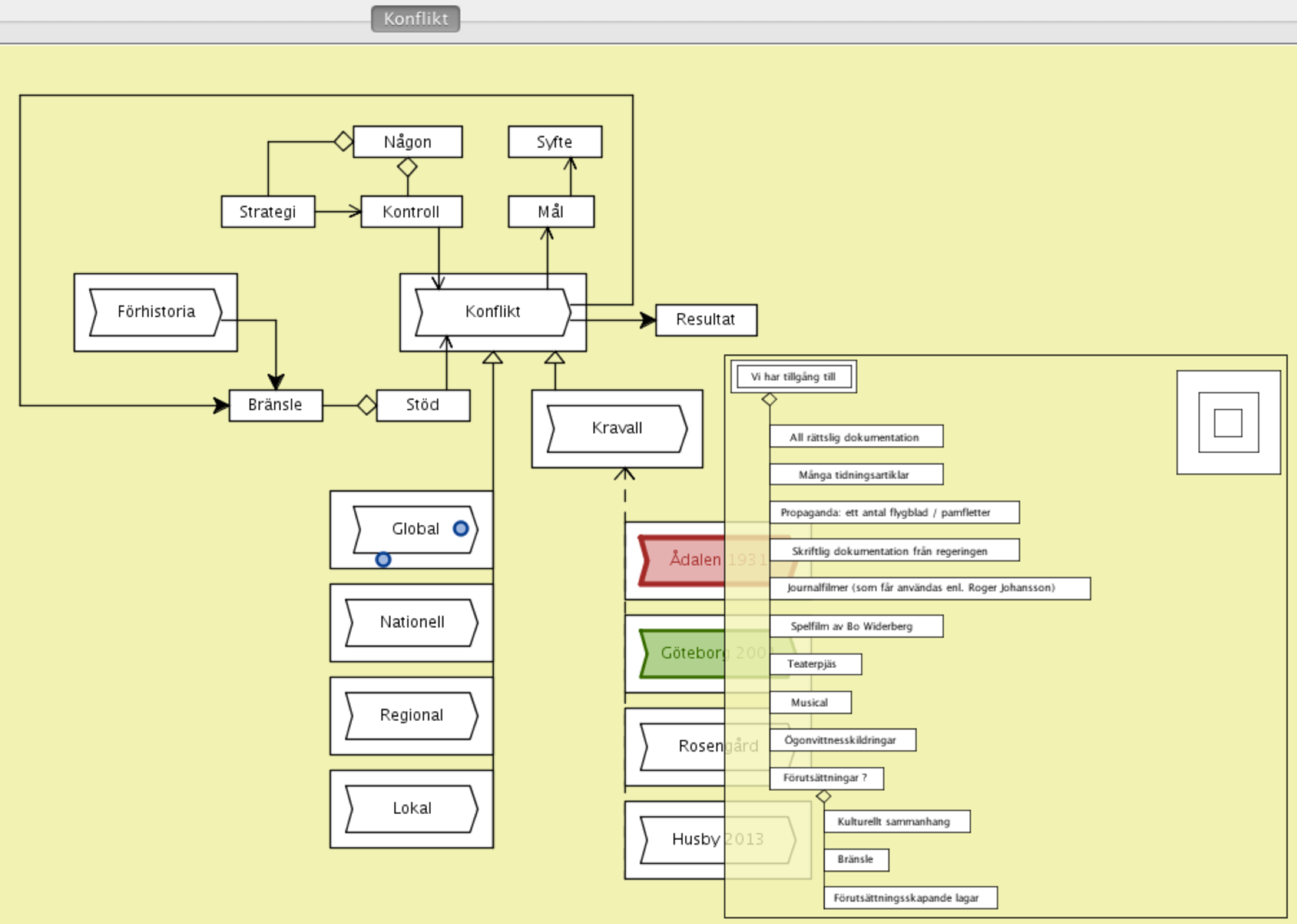Click nested squares thumbnail in panel corner
The width and height of the screenshot is (1297, 924).
1228,422
